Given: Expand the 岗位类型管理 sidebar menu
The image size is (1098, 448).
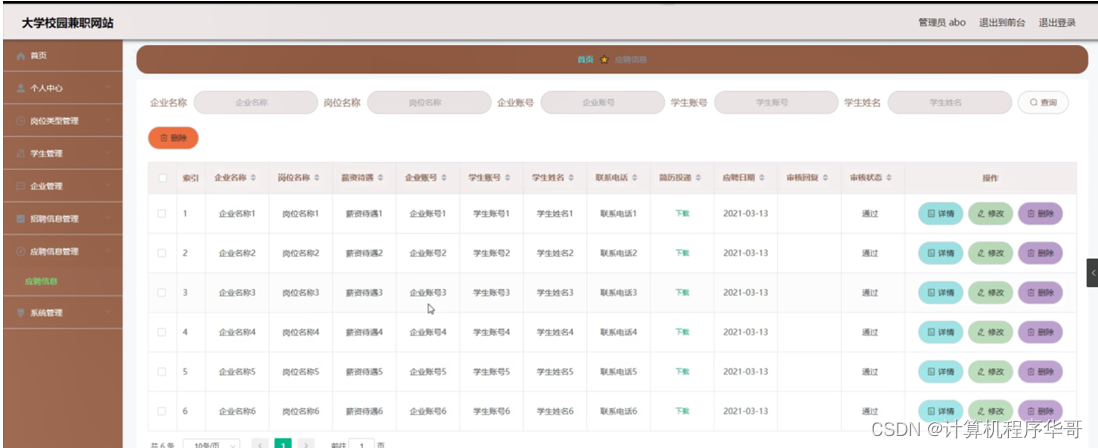Looking at the screenshot, I should point(107,121).
